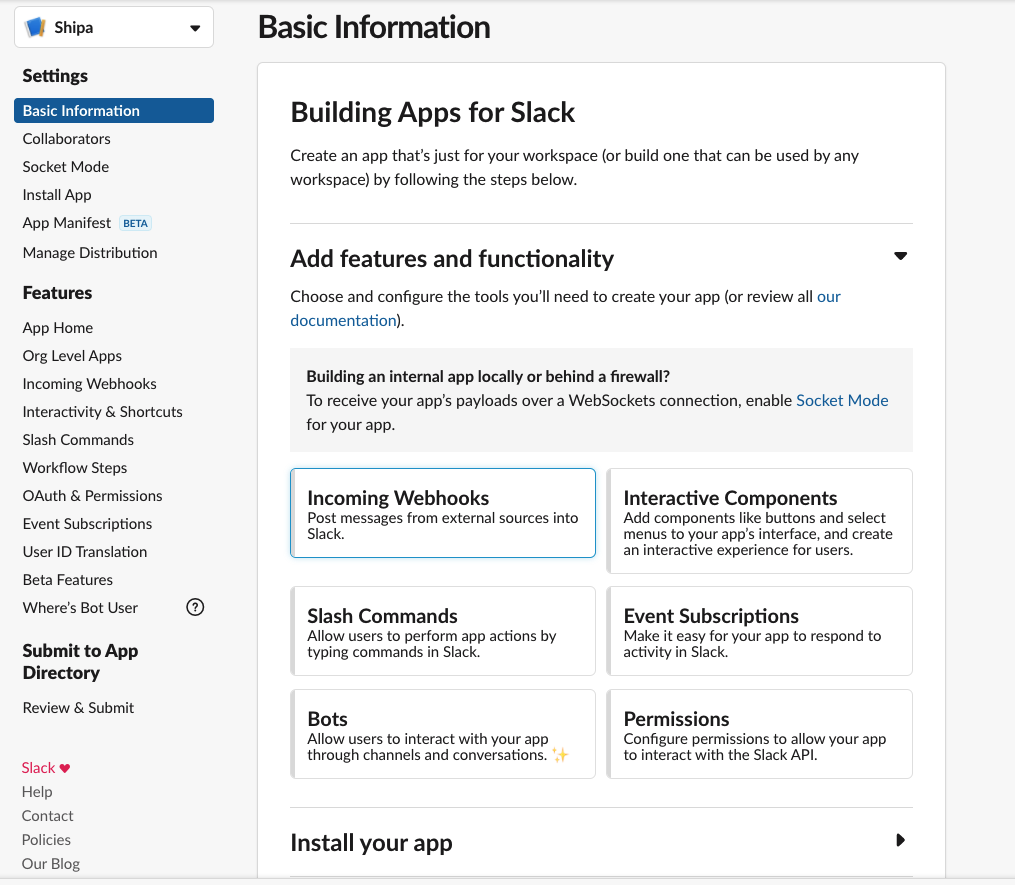Open Event Subscriptions in the sidebar
Screen dimensions: 1015x885
pyautogui.click(x=87, y=524)
